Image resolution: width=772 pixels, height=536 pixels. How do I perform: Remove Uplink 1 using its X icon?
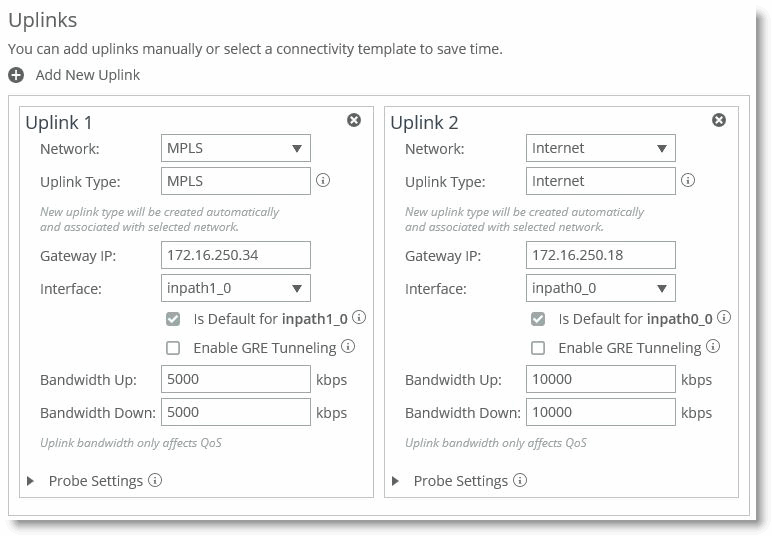click(354, 120)
